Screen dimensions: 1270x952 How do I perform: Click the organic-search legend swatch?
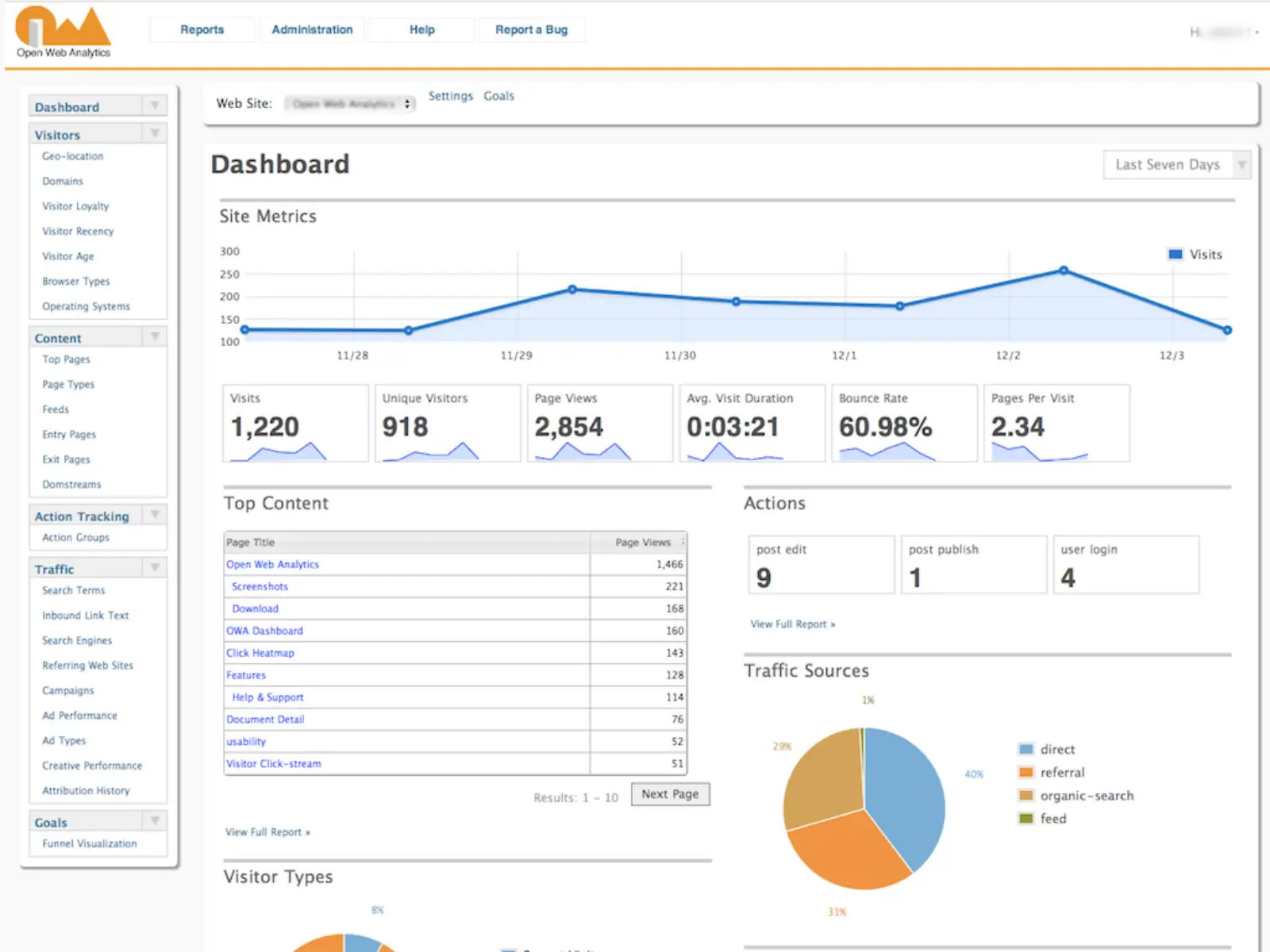tap(1026, 795)
